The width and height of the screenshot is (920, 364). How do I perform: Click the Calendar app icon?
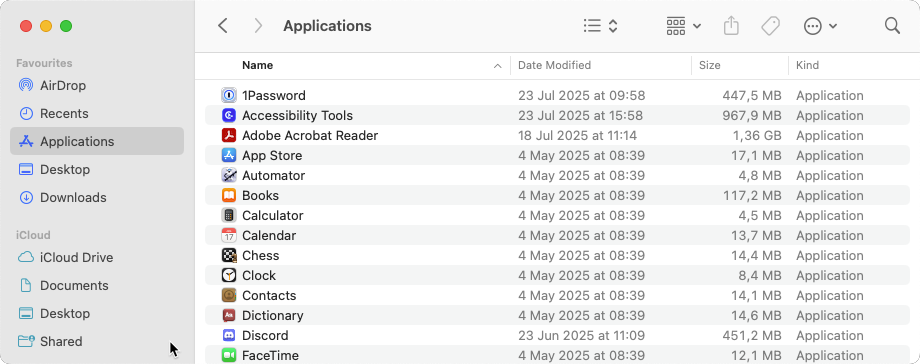coord(229,235)
